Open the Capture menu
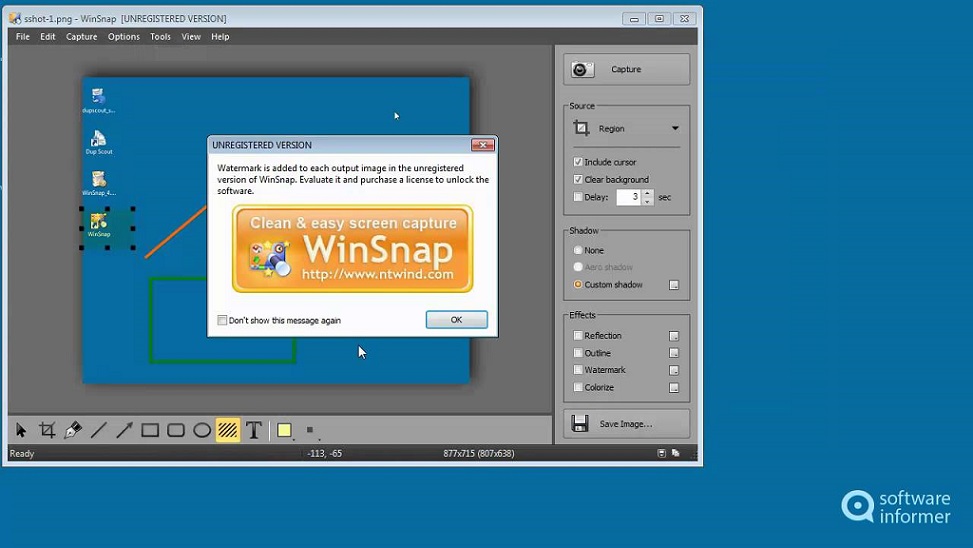This screenshot has height=548, width=973. tap(81, 37)
